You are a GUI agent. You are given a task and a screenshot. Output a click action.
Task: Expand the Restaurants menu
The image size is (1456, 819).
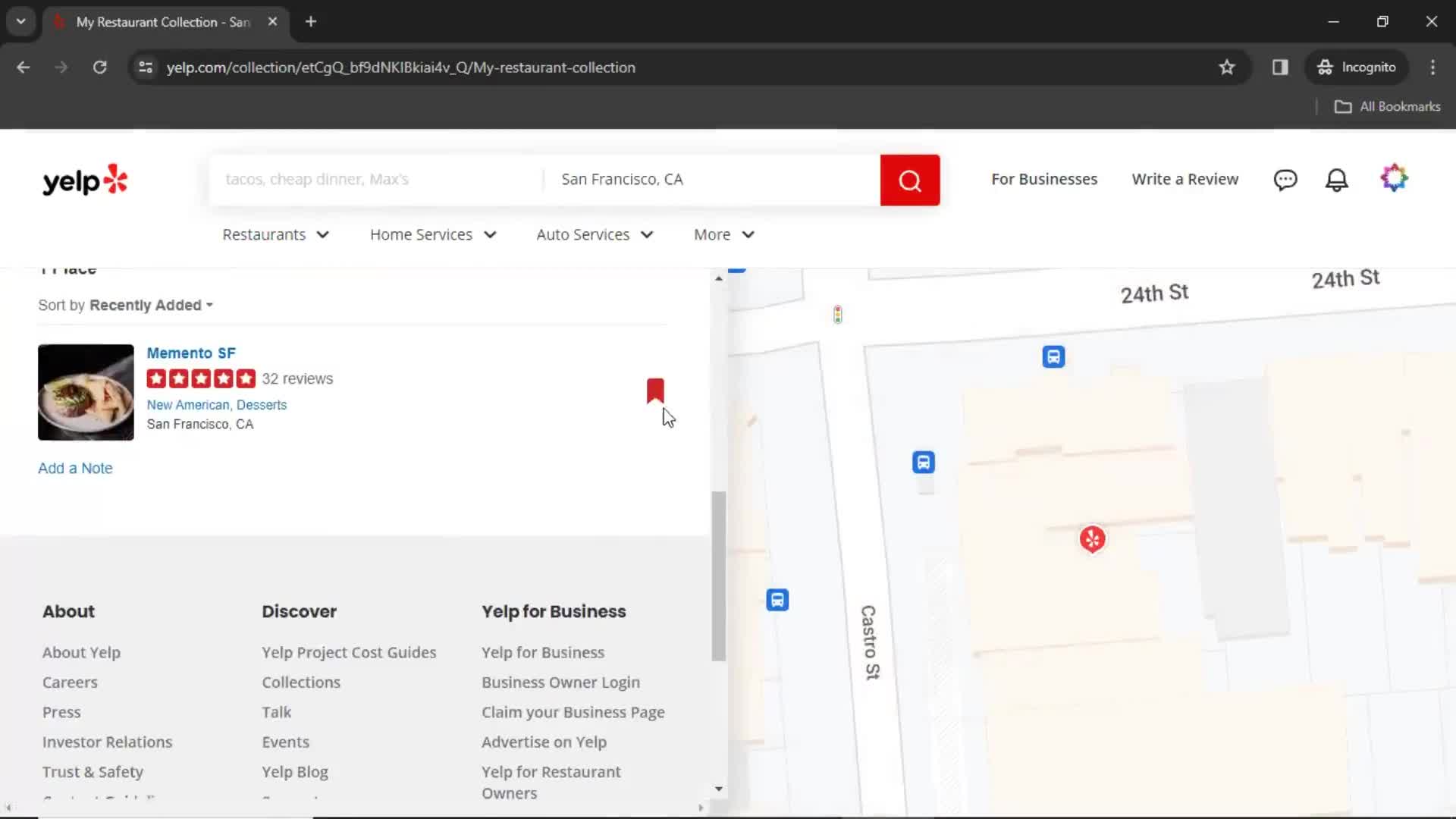(275, 235)
